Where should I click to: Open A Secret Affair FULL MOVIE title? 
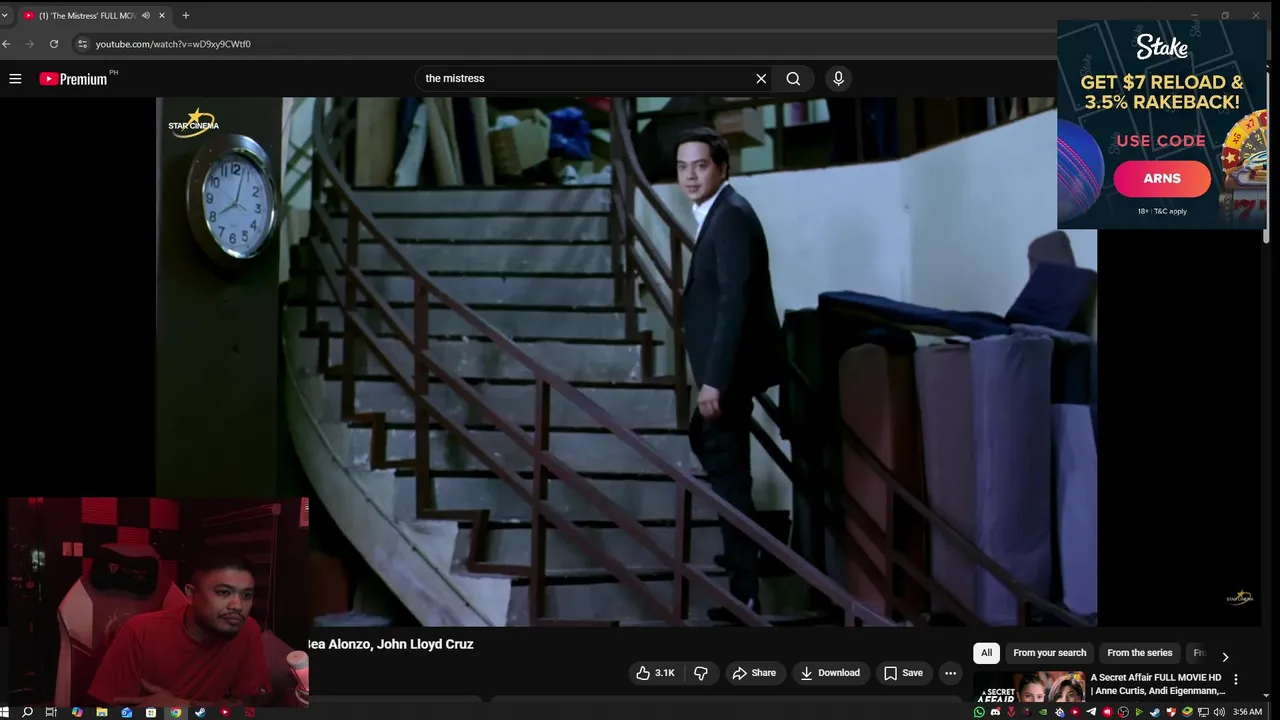[x=1158, y=684]
